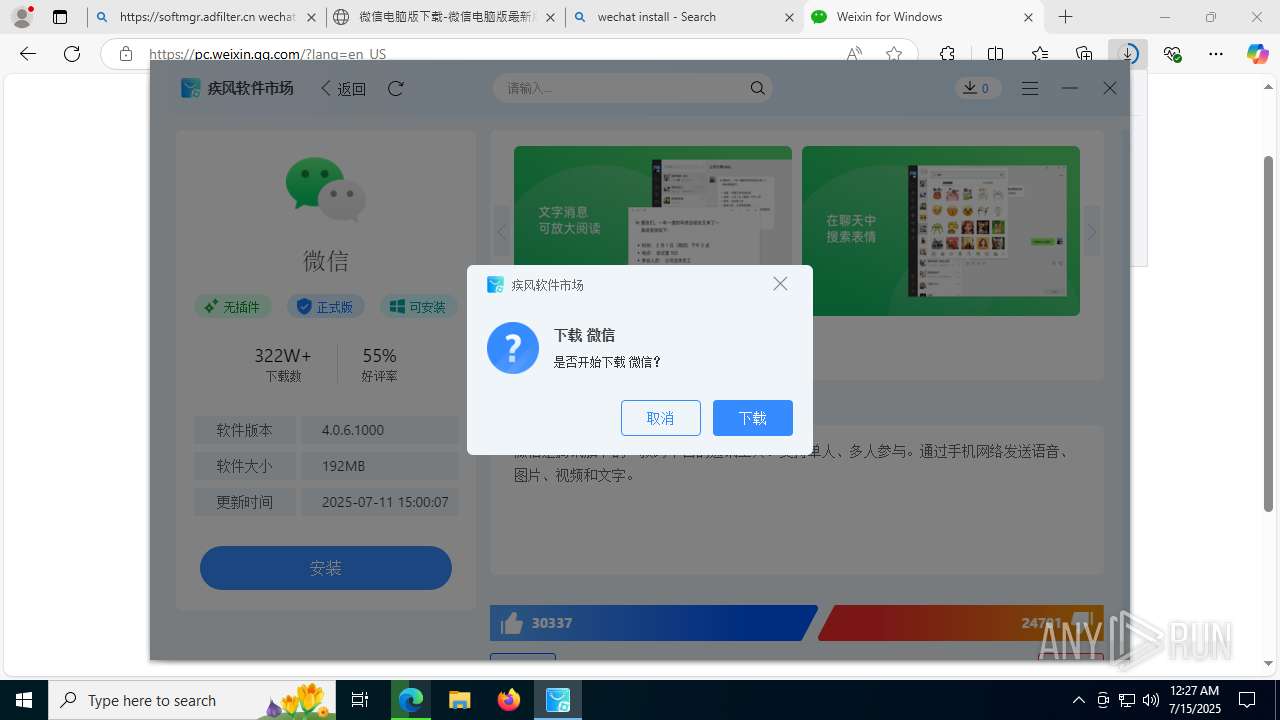Show next screenshot with right arrow
The width and height of the screenshot is (1280, 720).
coord(1091,232)
